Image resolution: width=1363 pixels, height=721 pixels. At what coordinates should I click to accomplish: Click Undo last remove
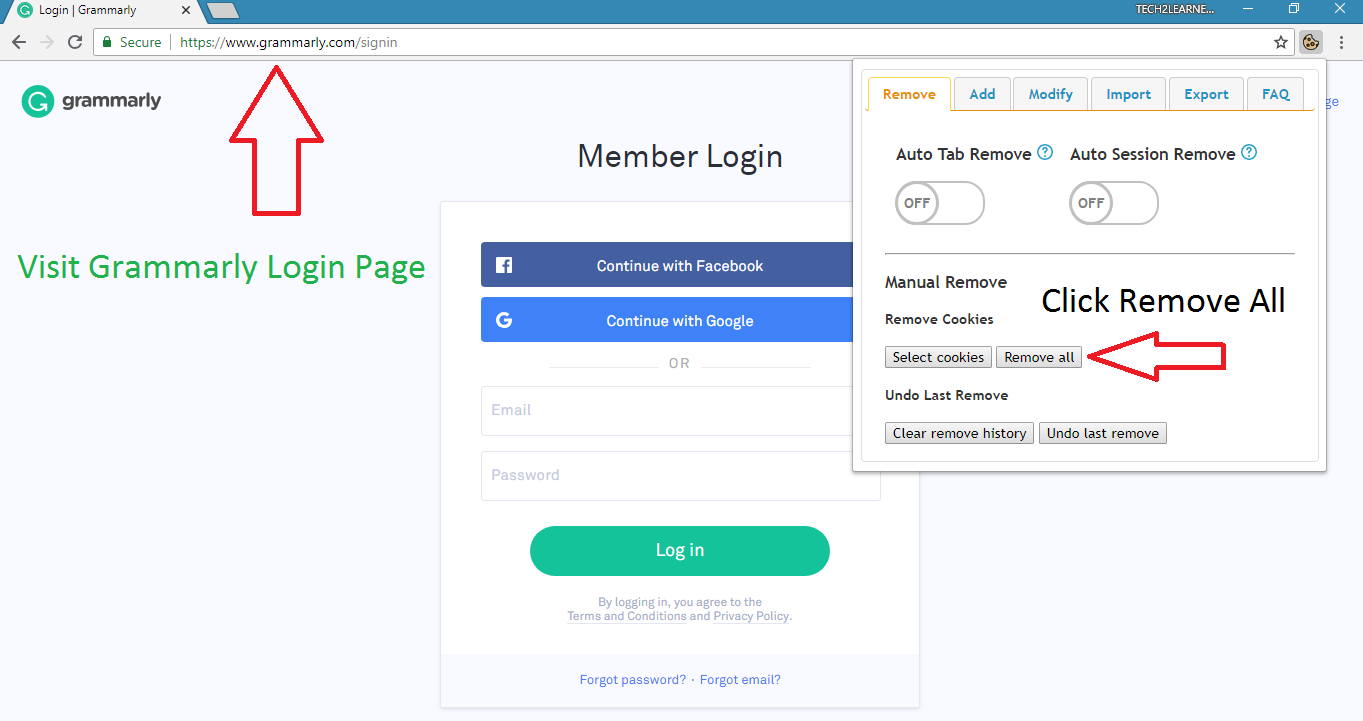pyautogui.click(x=1103, y=433)
